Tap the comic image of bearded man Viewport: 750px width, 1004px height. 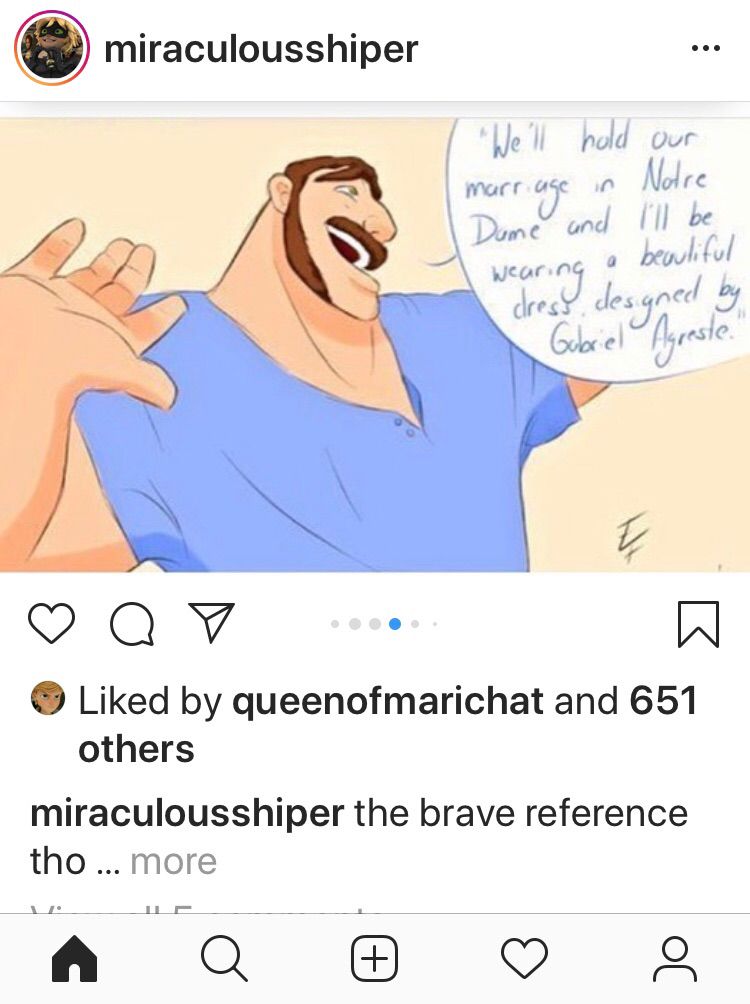(375, 344)
